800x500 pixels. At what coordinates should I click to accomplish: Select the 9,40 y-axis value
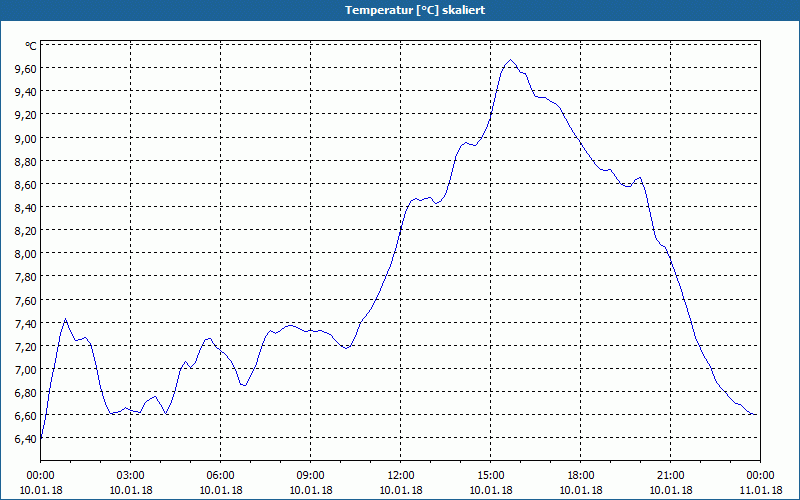(27, 91)
